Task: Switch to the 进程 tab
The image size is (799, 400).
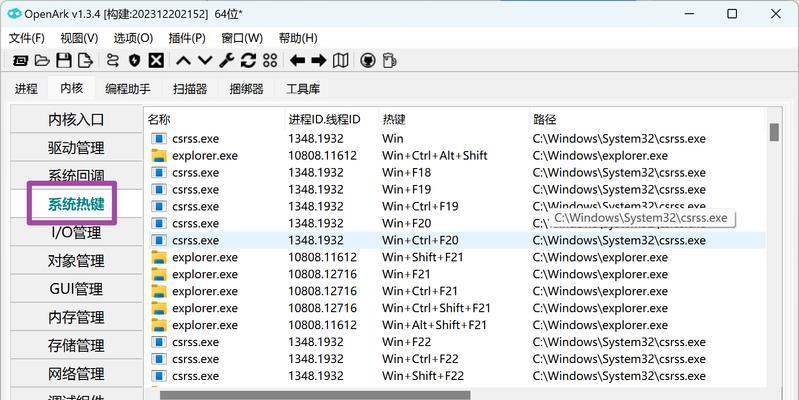Action: (26, 89)
